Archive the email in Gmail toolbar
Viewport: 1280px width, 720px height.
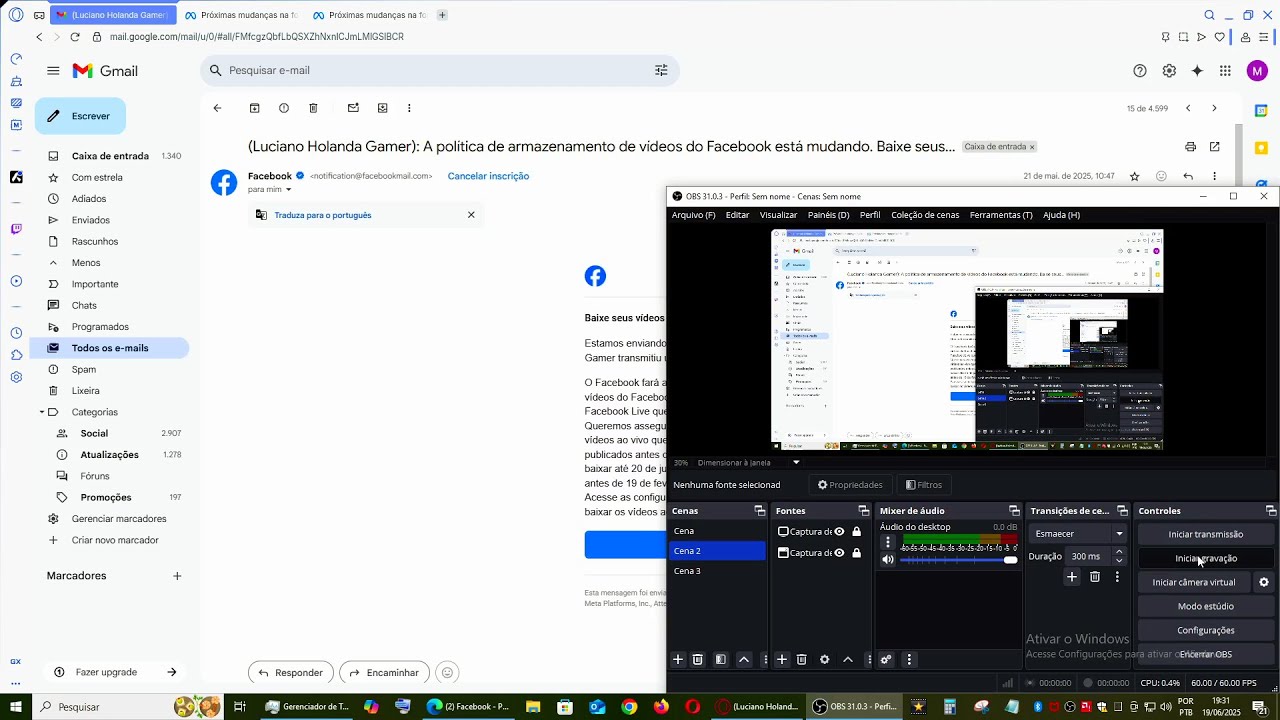[254, 108]
